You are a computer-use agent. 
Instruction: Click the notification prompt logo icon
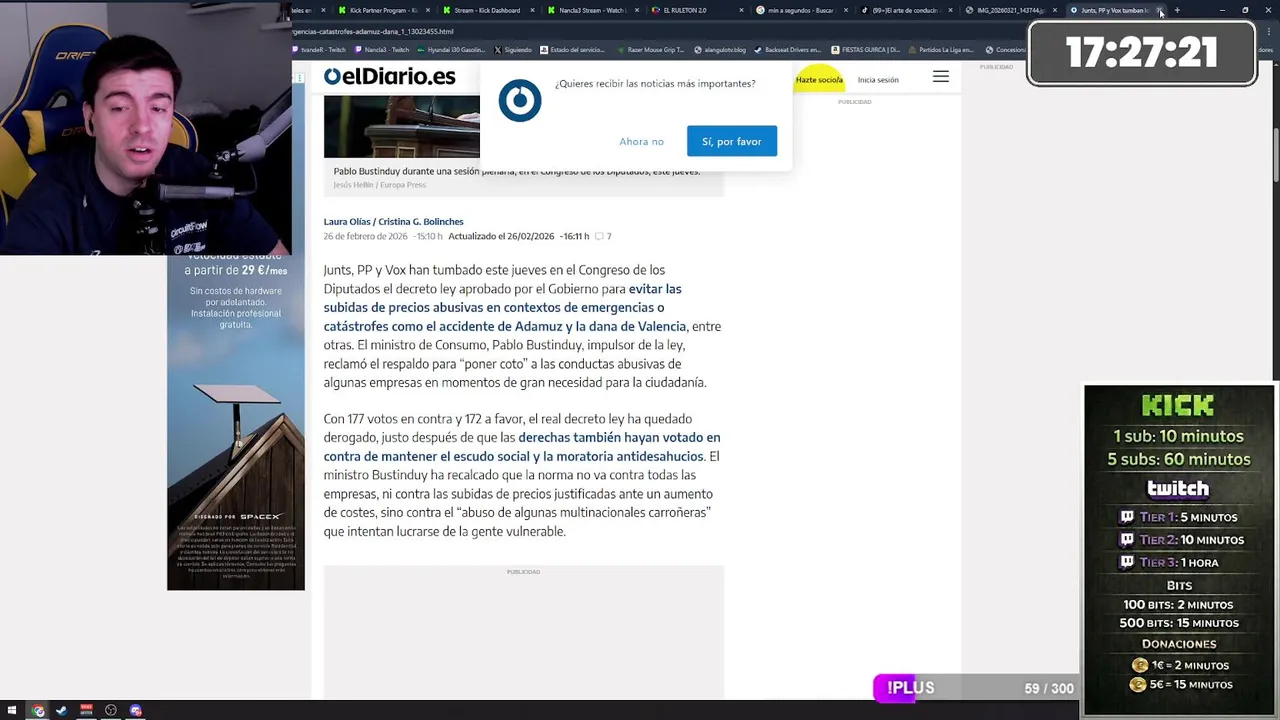coord(520,102)
